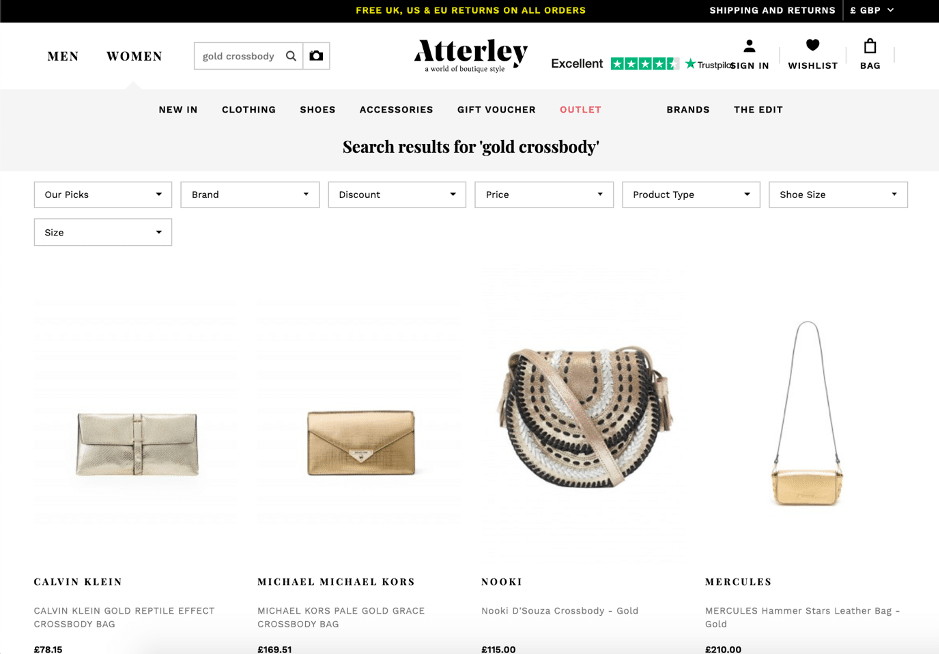Open the Michael Kors gold envelope bag image
The height and width of the screenshot is (654, 939).
click(361, 443)
